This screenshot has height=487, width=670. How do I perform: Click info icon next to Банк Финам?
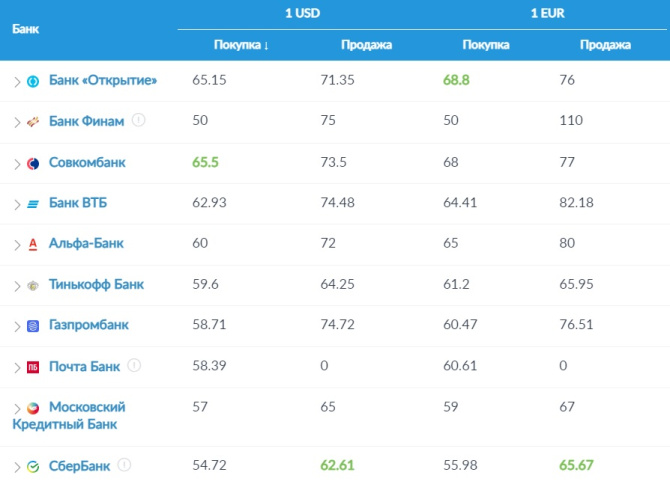[x=138, y=120]
